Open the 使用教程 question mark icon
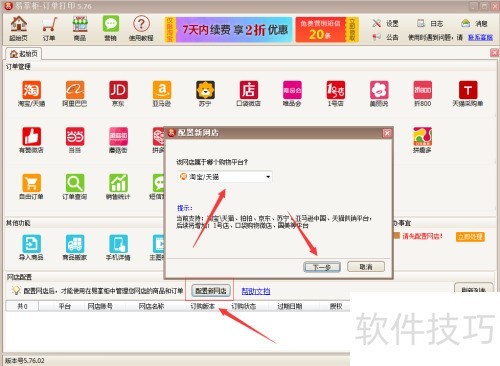Viewport: 500px width, 366px height. (x=141, y=29)
